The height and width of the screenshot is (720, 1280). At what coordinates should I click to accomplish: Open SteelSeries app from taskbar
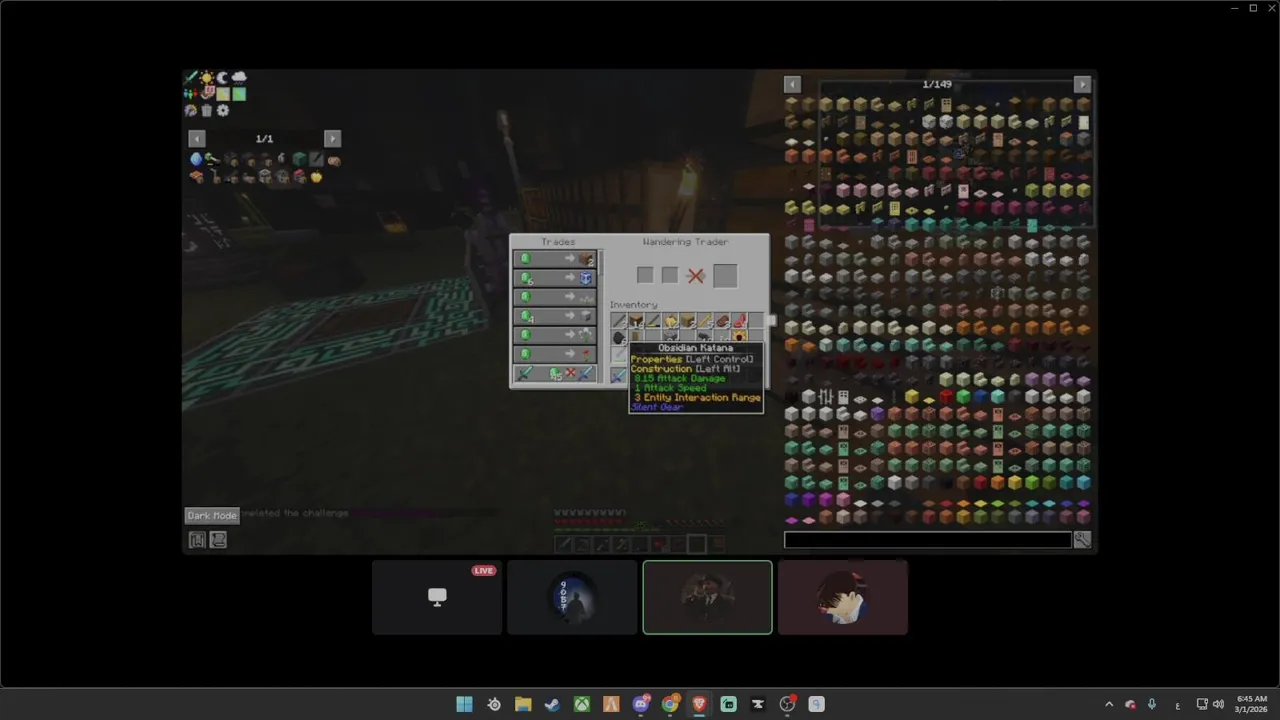click(x=494, y=704)
